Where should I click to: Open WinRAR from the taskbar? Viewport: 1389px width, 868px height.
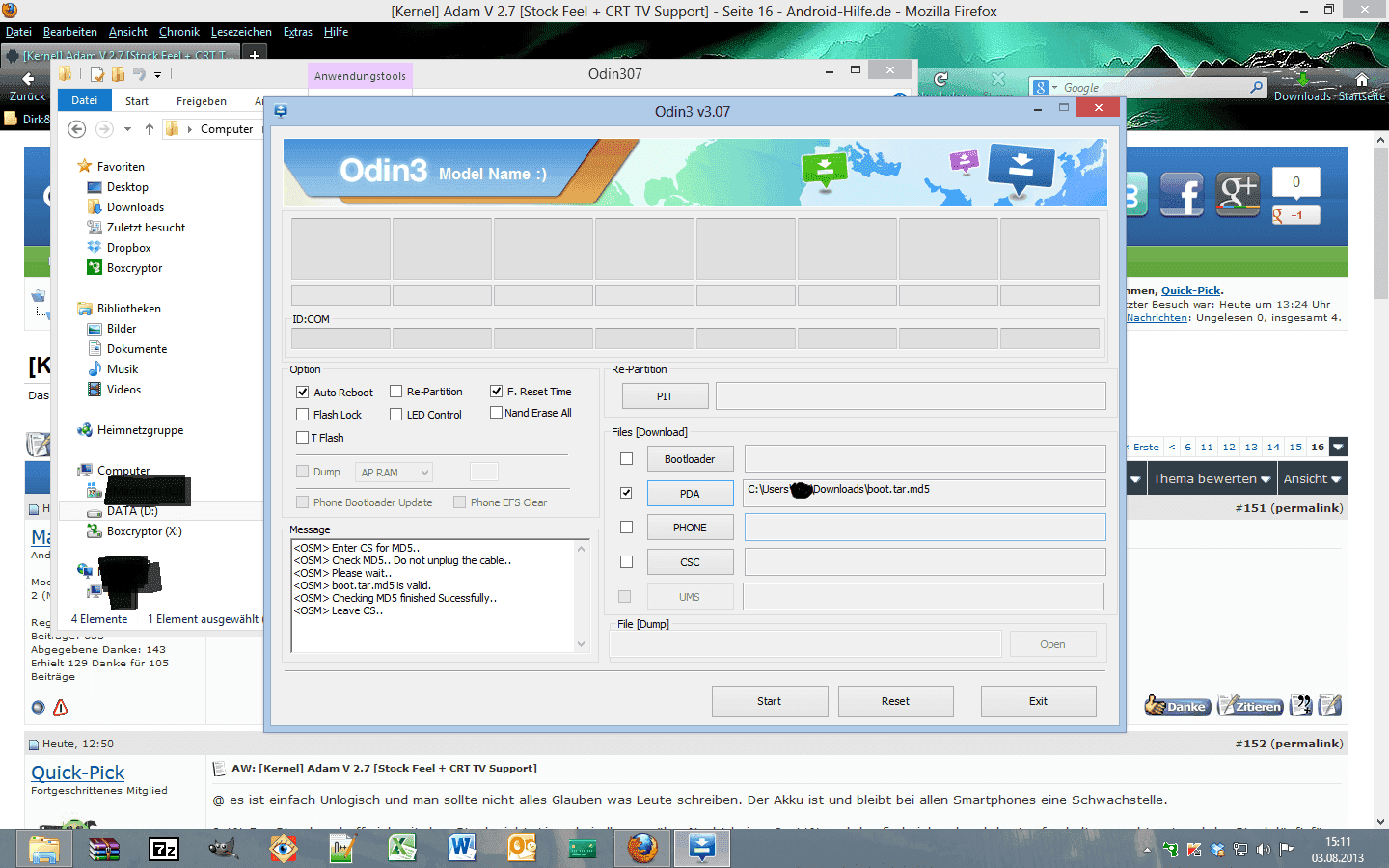(x=103, y=849)
